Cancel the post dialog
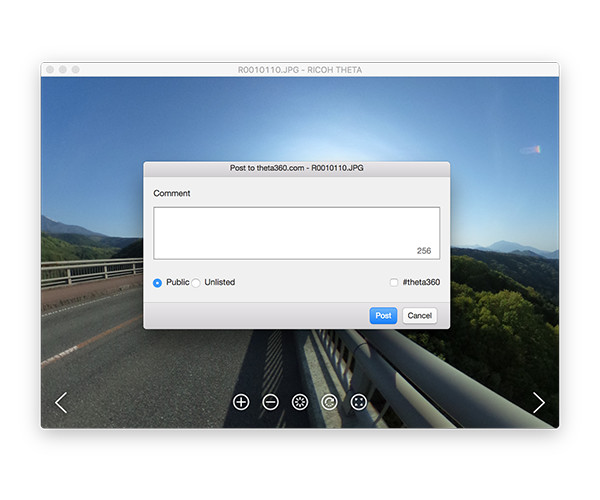The height and width of the screenshot is (500, 600). click(x=419, y=316)
